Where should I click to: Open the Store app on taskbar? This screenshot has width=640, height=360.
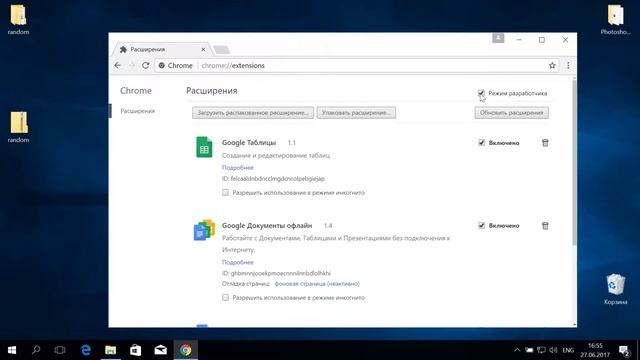(x=136, y=350)
